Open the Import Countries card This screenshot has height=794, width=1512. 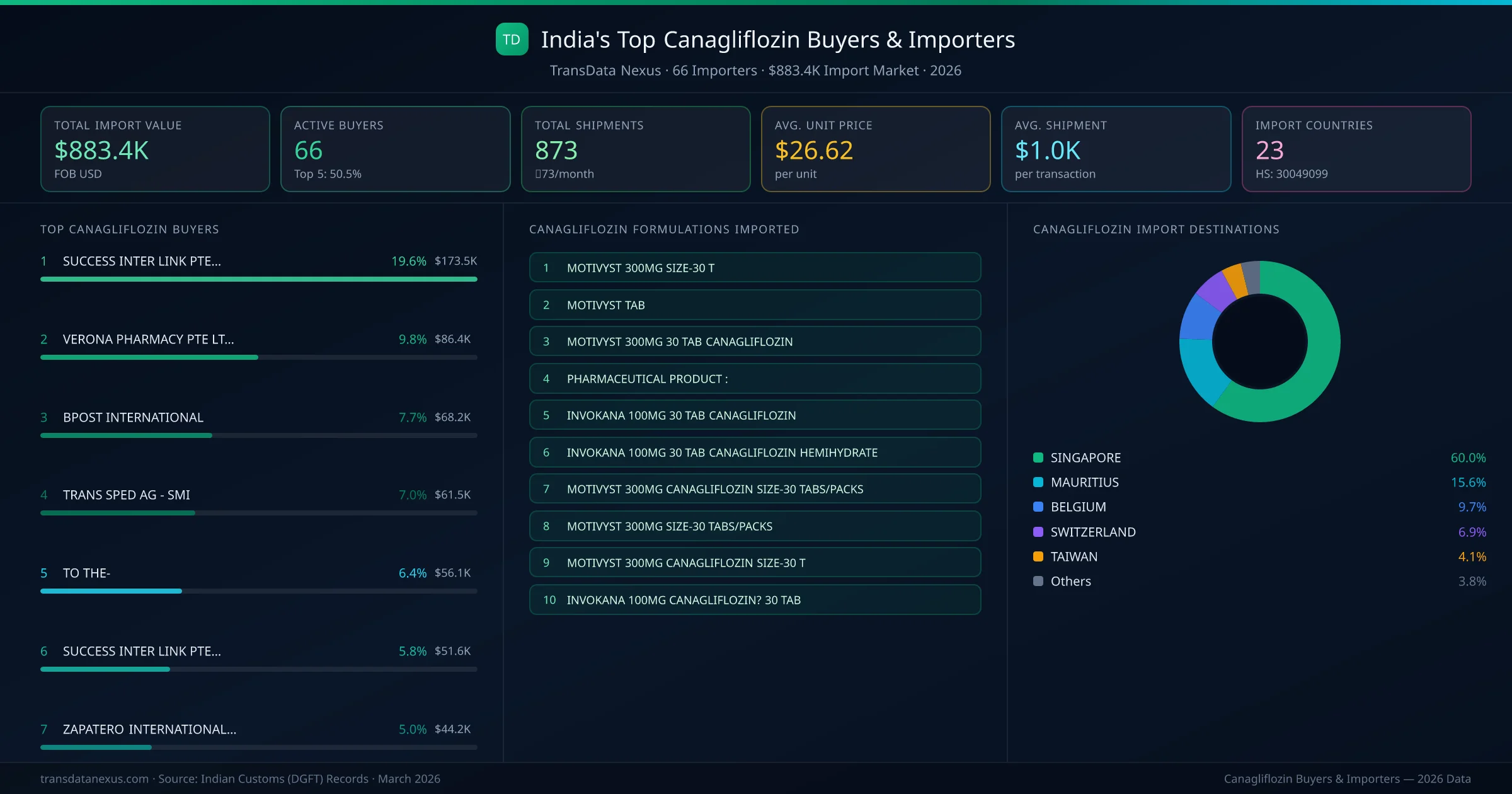[x=1356, y=149]
